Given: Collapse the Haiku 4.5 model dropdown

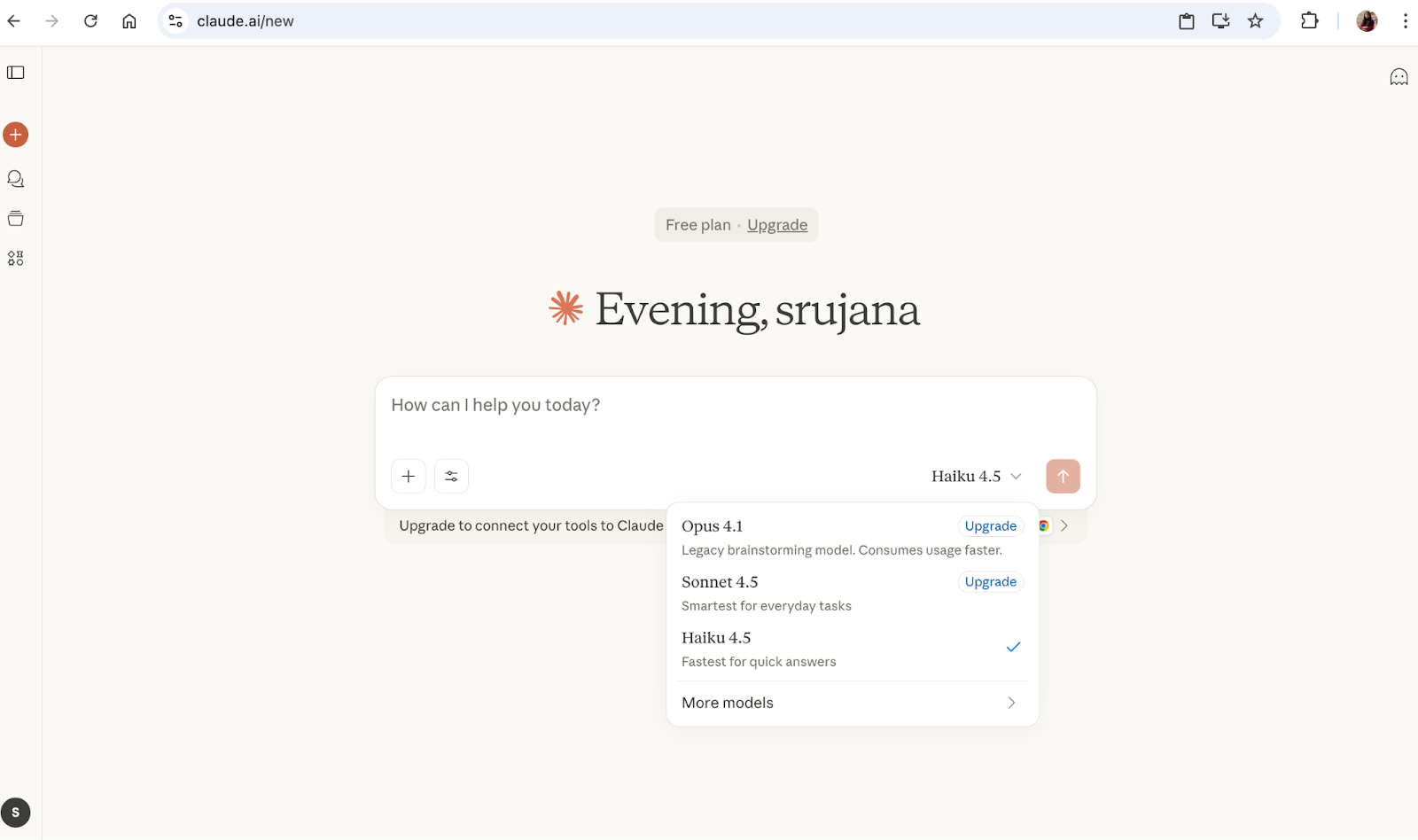Looking at the screenshot, I should point(976,477).
